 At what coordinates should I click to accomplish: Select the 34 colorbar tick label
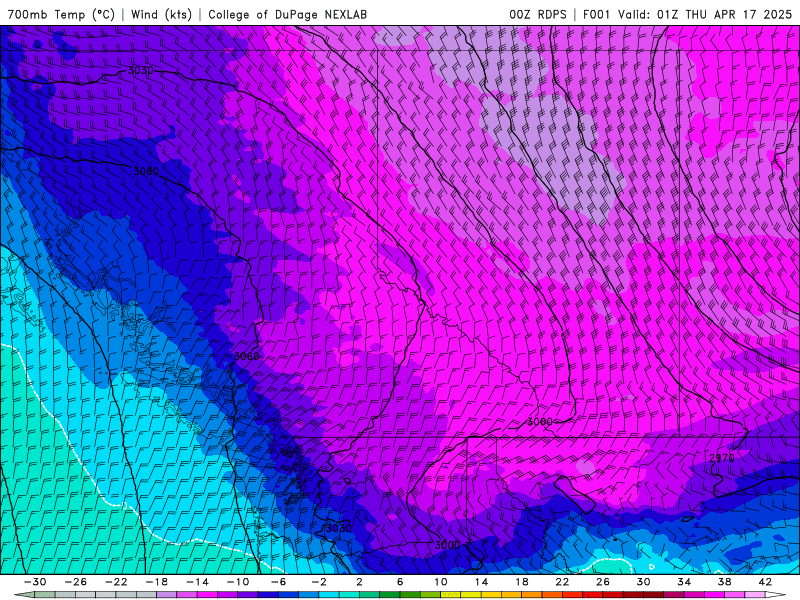[684, 582]
